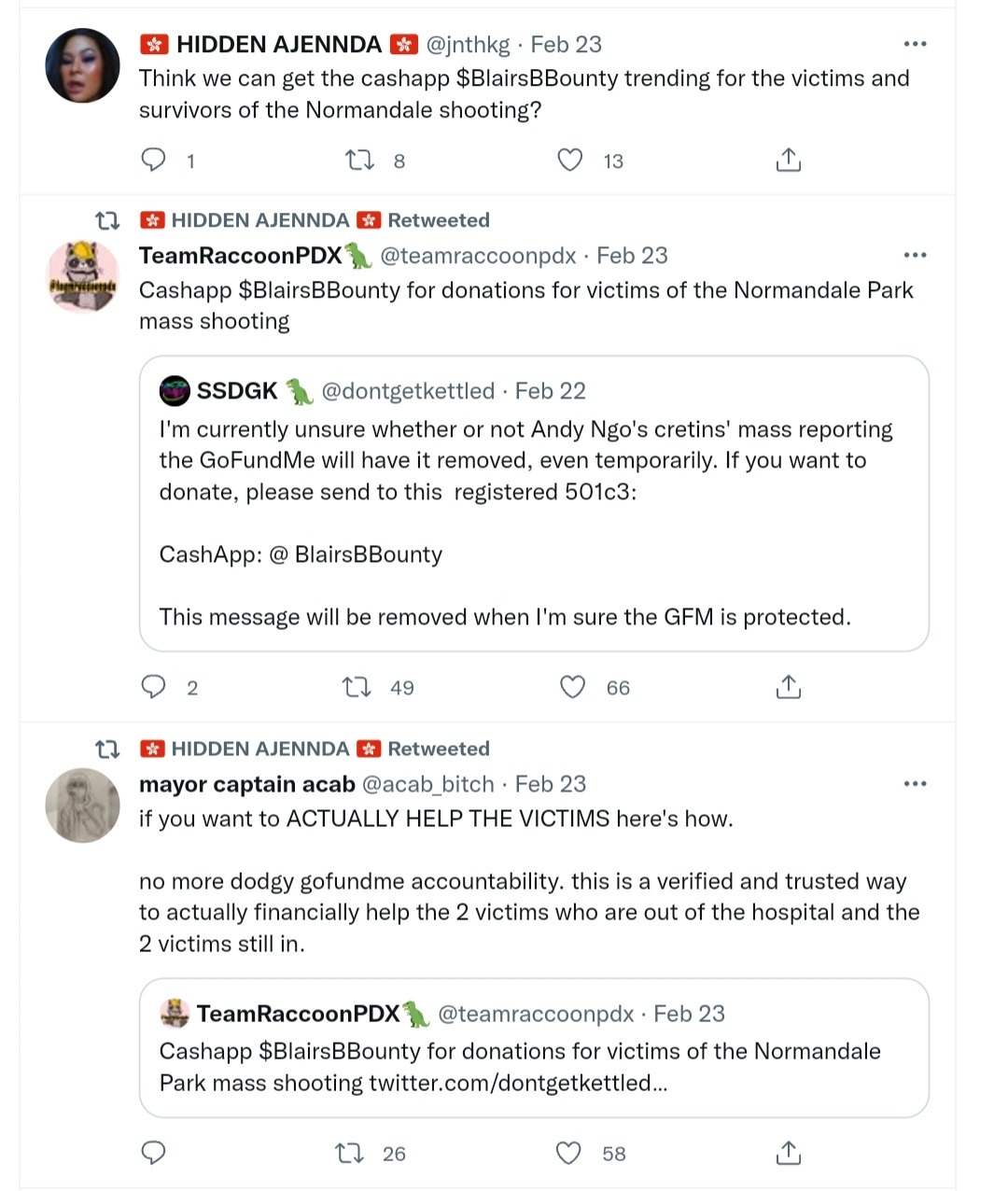Reply to the TeamRaccoonPDX tweet
The width and height of the screenshot is (1008, 1191).
click(x=153, y=688)
